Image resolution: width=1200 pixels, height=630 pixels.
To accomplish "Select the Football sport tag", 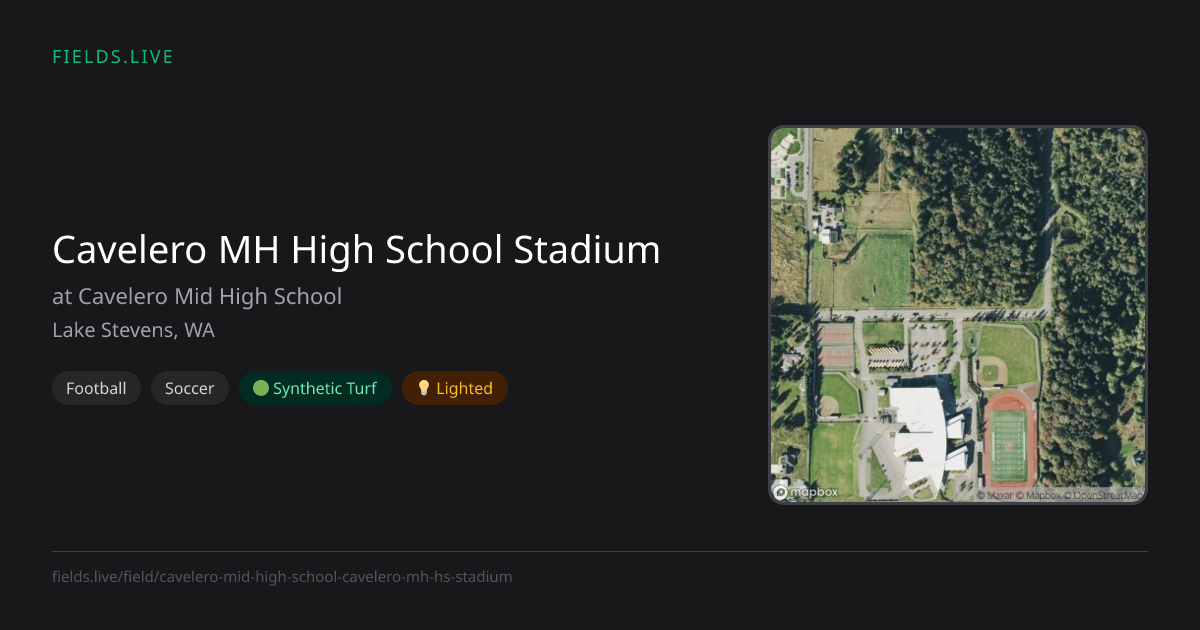I will (96, 388).
